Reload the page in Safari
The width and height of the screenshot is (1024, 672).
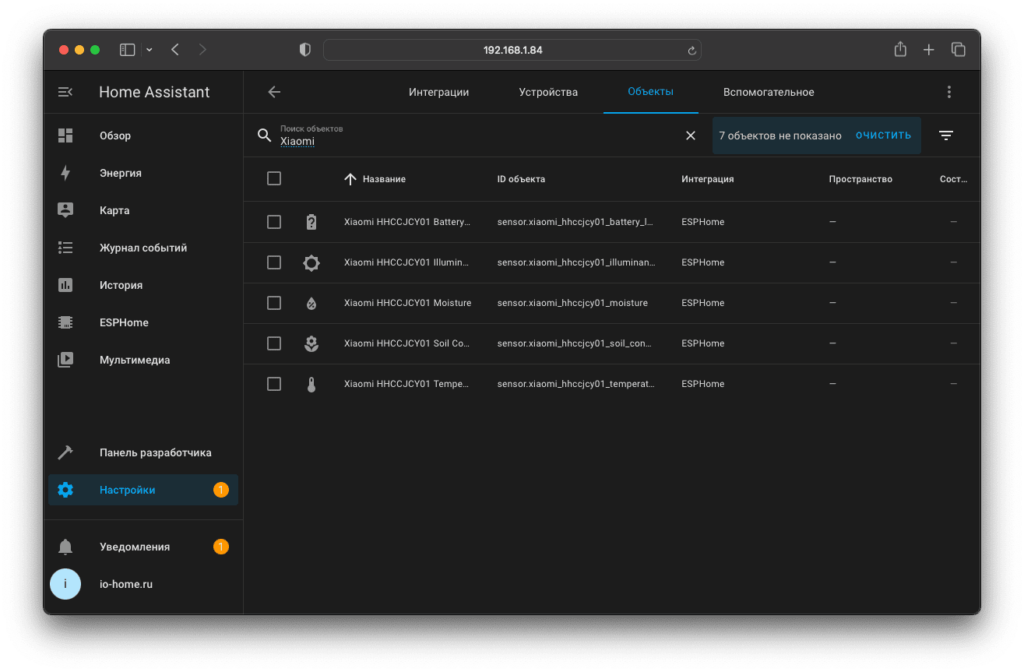(x=692, y=50)
